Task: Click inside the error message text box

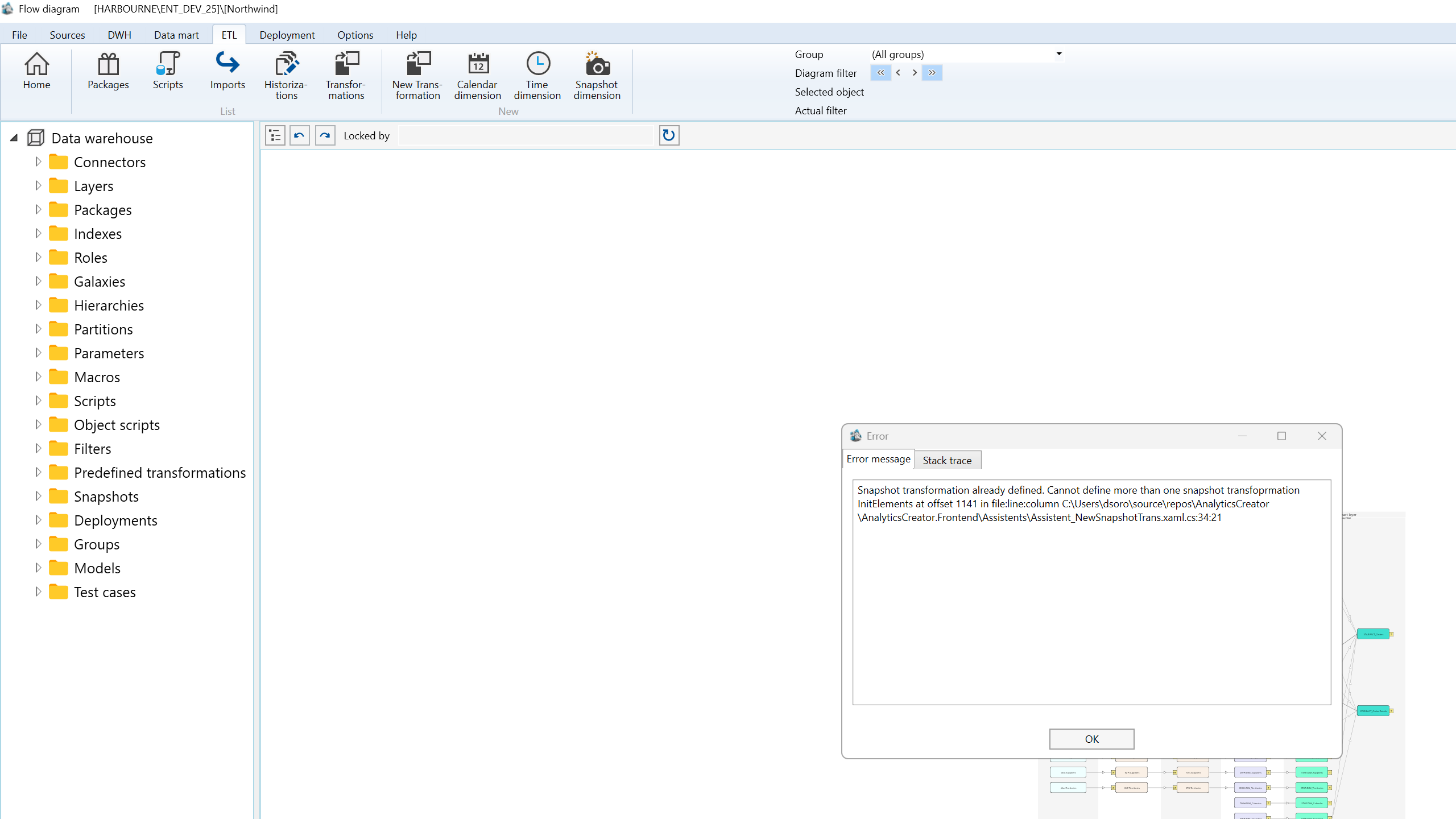Action: 1091,592
